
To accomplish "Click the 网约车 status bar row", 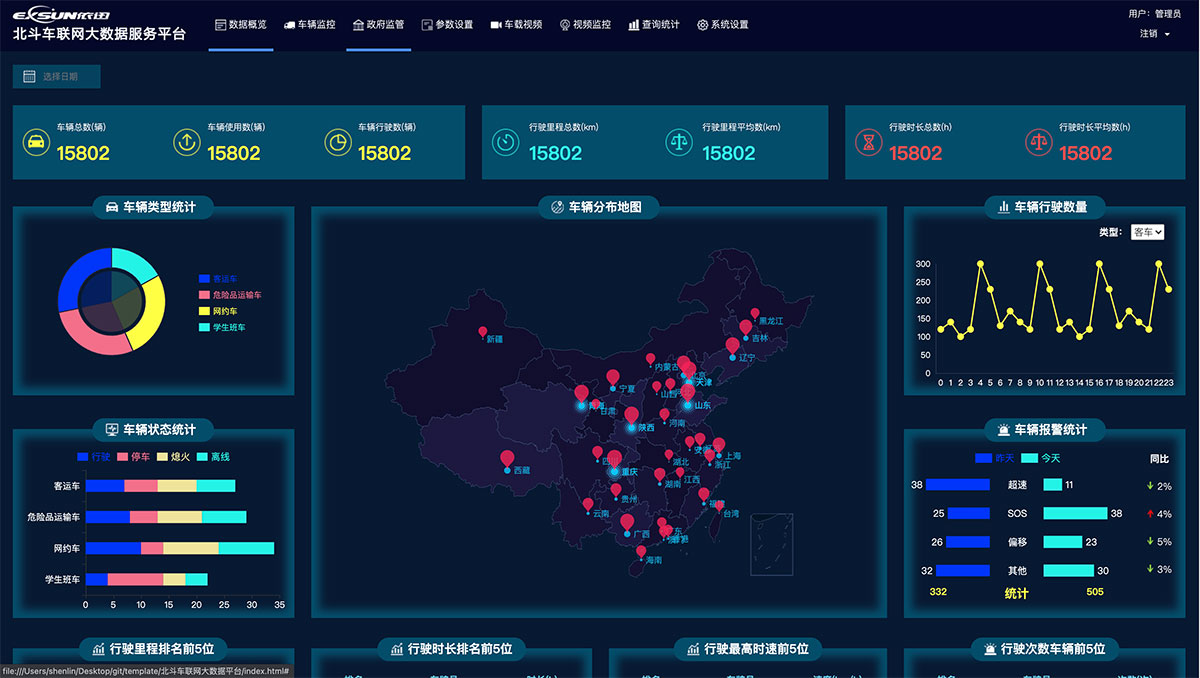I will (179, 548).
